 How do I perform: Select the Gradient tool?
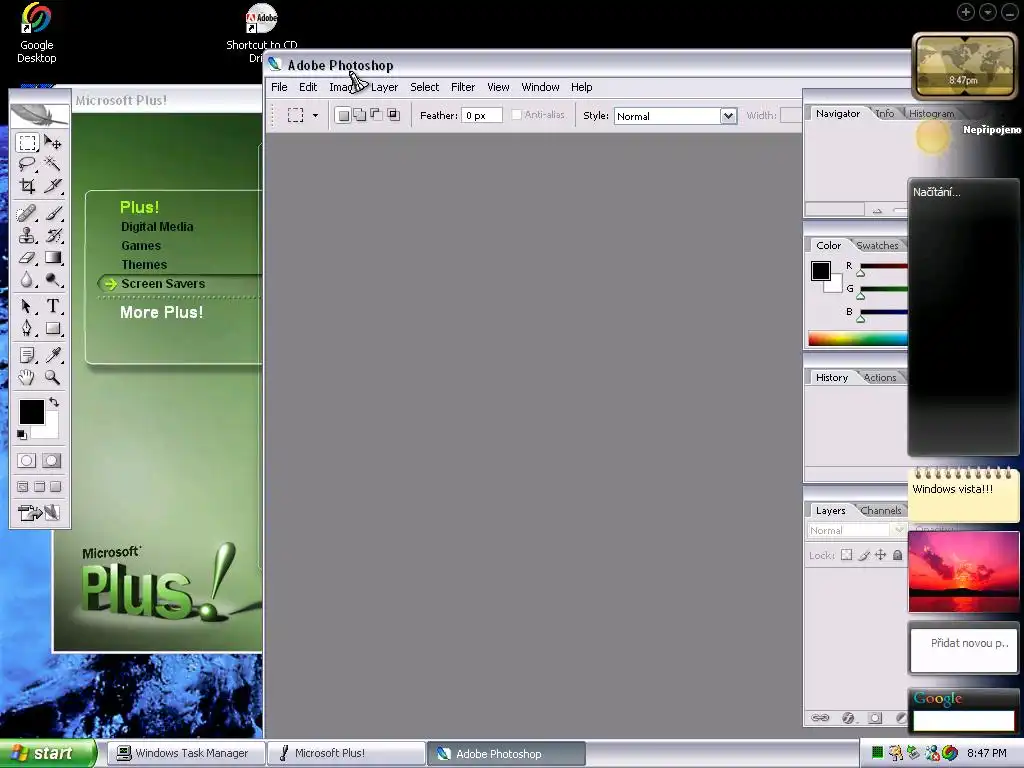click(53, 257)
